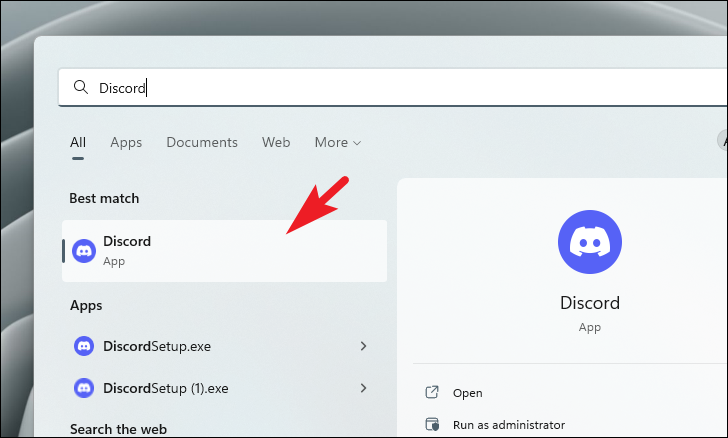Expand the More dropdown
The image size is (728, 438).
pos(338,142)
